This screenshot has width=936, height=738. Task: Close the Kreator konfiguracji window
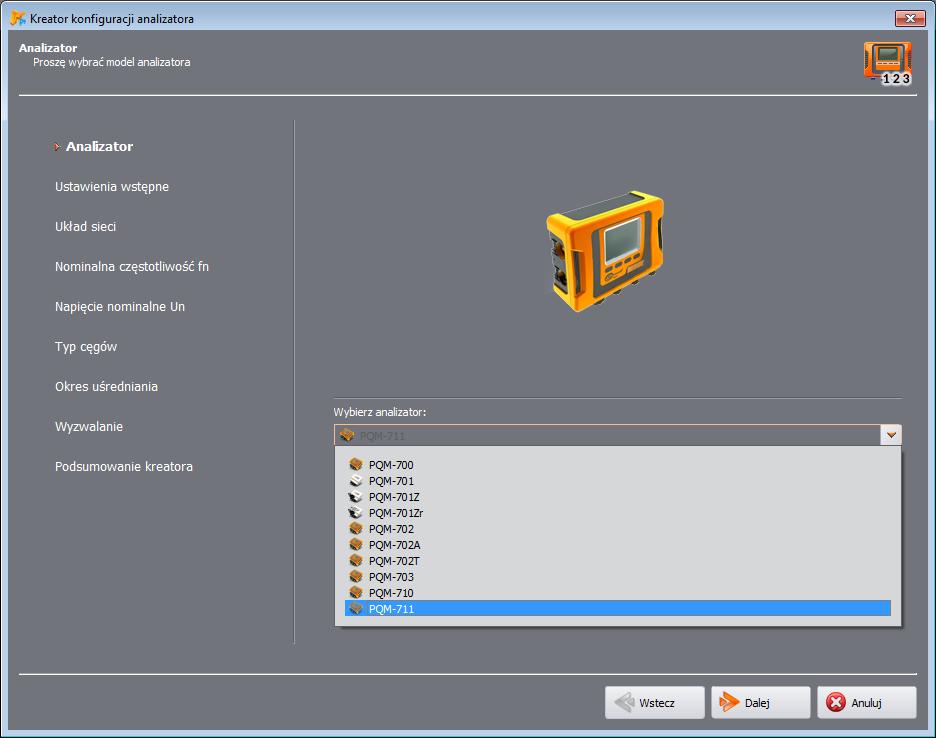click(910, 19)
